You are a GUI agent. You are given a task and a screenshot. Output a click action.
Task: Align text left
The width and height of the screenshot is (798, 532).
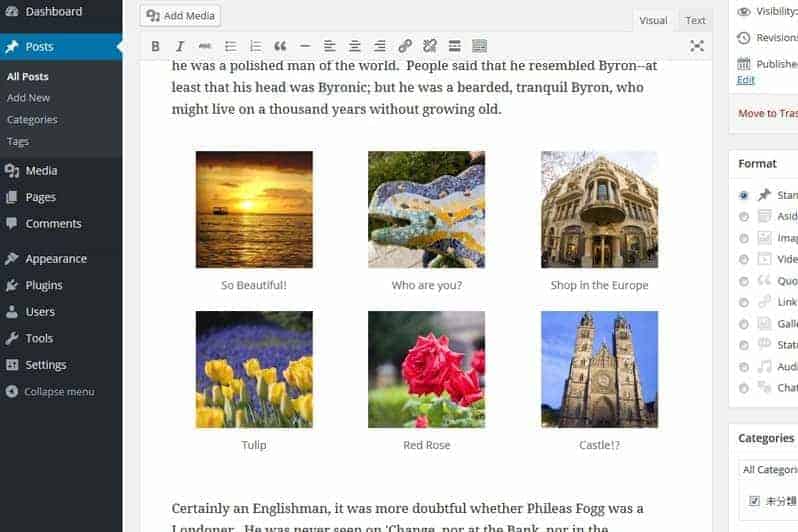[330, 46]
